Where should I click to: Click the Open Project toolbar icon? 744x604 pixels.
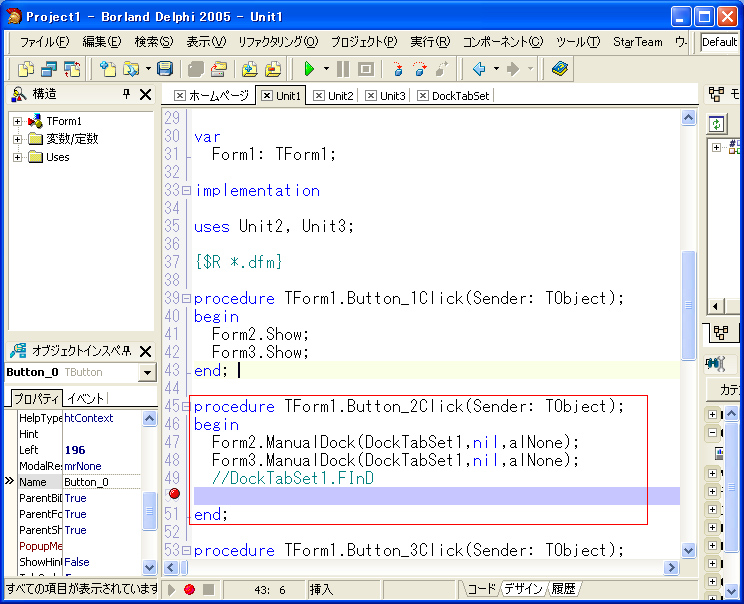tap(219, 69)
